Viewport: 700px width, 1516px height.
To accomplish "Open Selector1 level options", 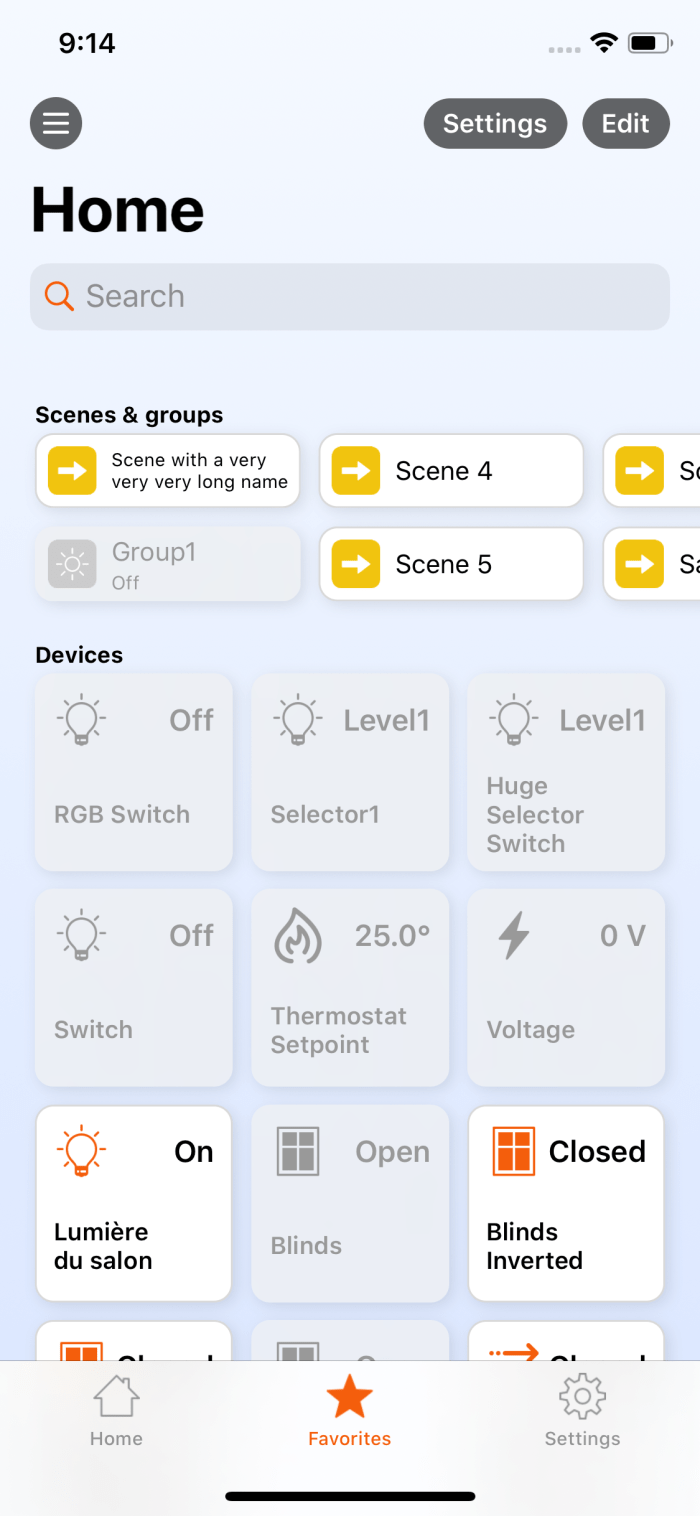I will click(x=350, y=771).
